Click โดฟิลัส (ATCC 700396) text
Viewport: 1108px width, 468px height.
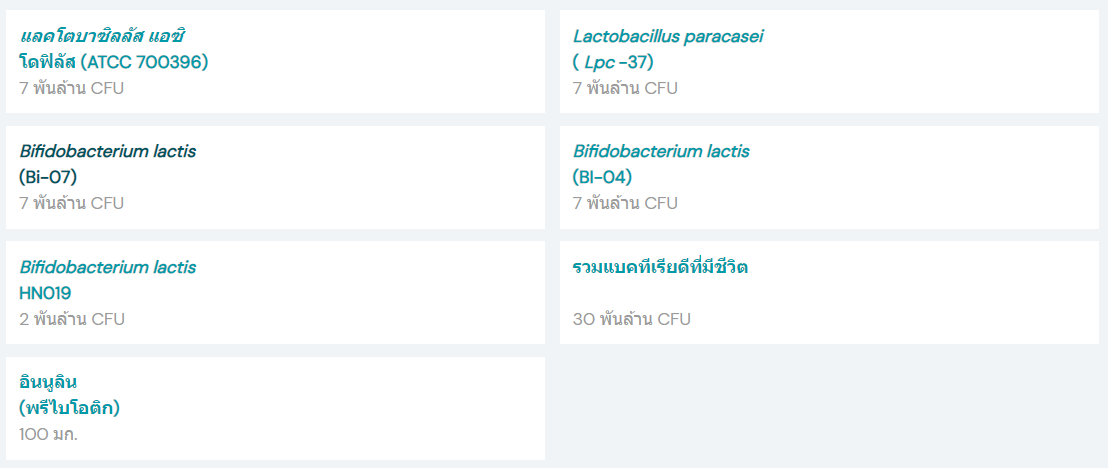tap(114, 62)
